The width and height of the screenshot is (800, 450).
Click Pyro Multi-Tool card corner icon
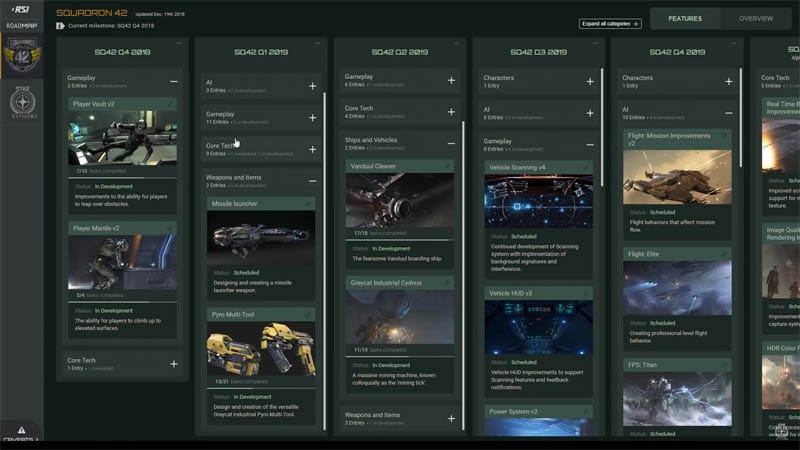coord(309,314)
